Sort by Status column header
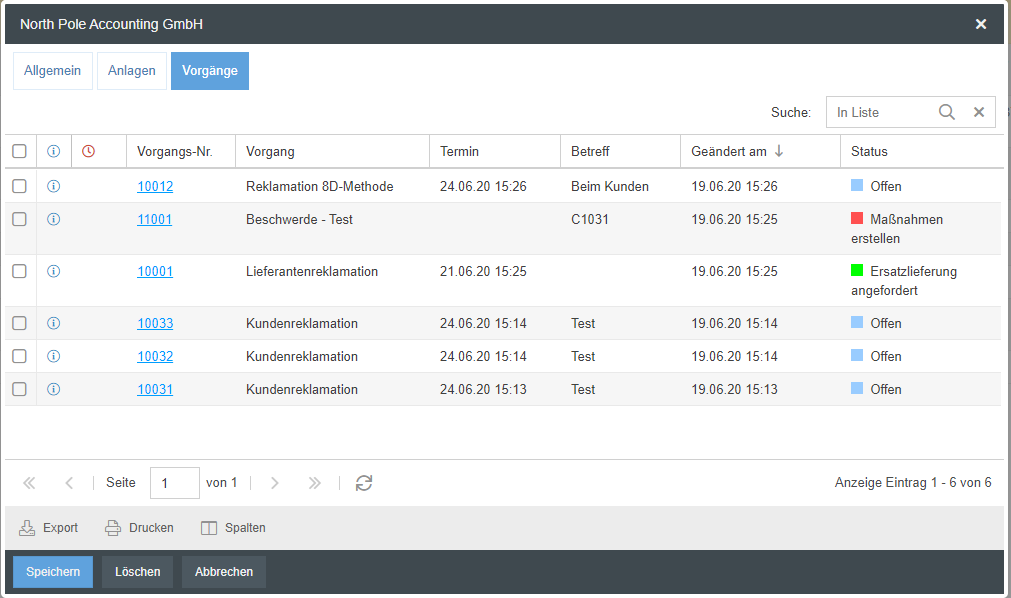This screenshot has width=1011, height=598. (x=922, y=151)
